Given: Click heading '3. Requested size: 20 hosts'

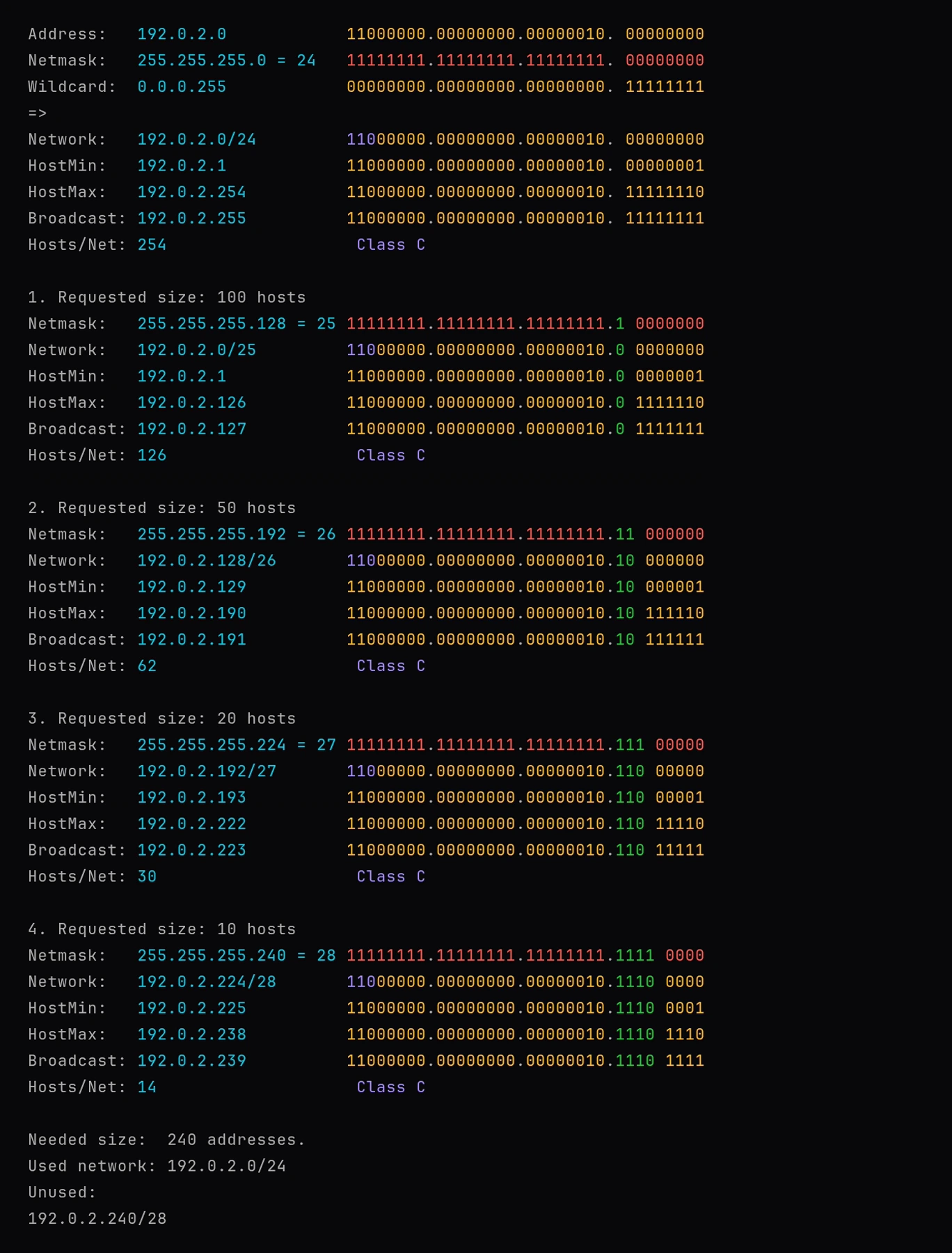Looking at the screenshot, I should coord(162,718).
